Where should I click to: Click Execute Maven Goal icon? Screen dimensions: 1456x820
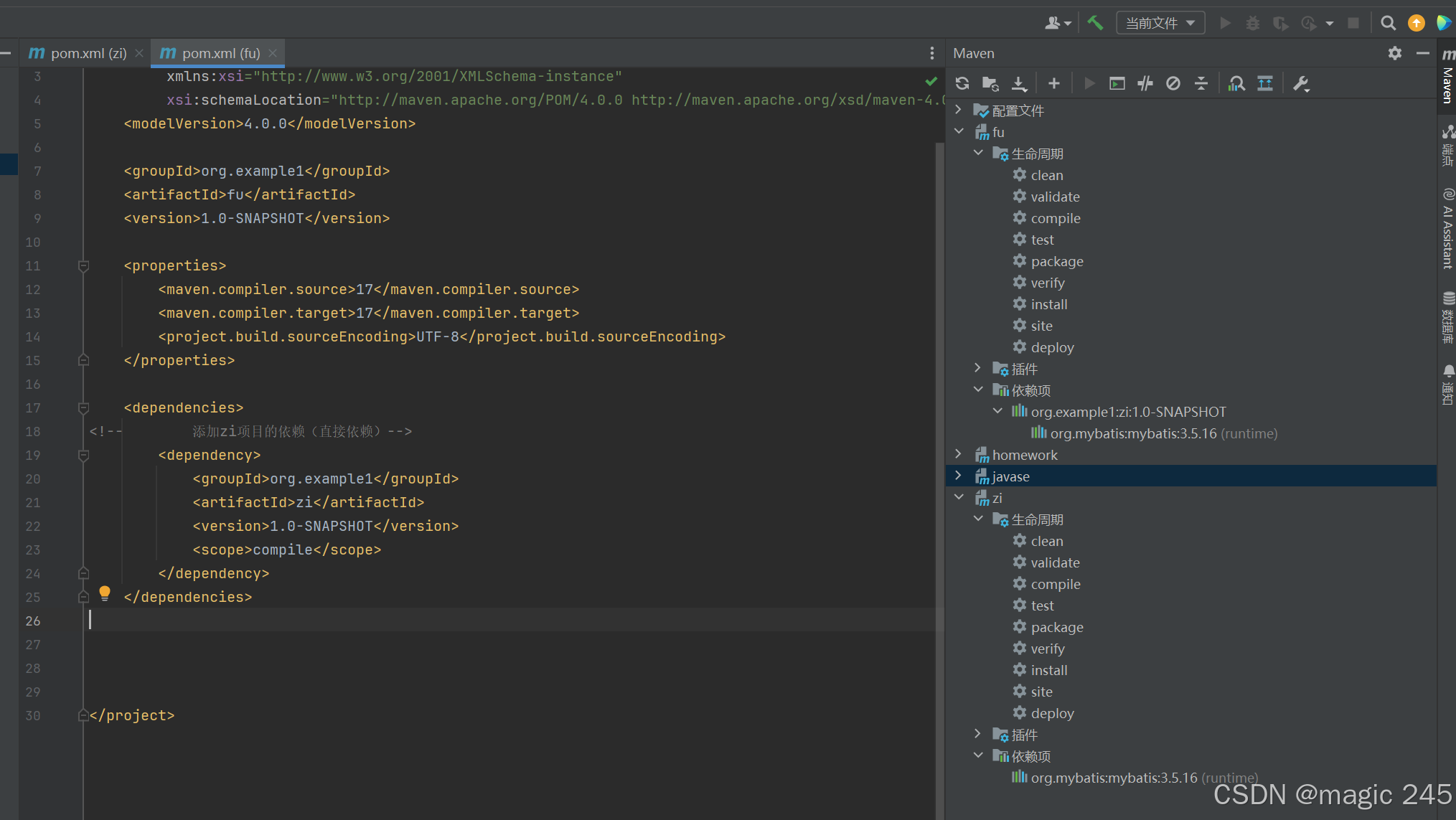coord(1117,83)
